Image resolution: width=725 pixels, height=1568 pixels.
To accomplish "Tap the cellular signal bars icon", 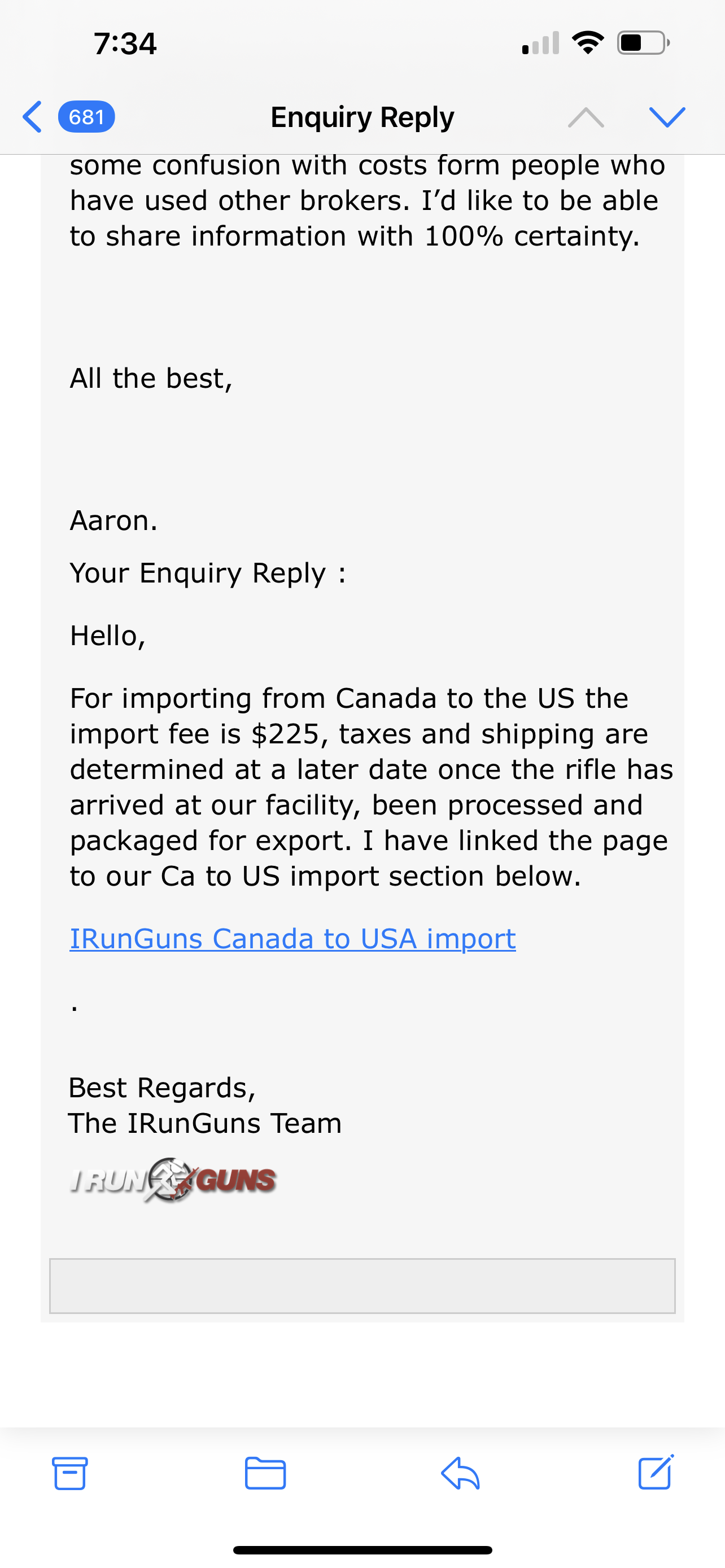I will [540, 44].
